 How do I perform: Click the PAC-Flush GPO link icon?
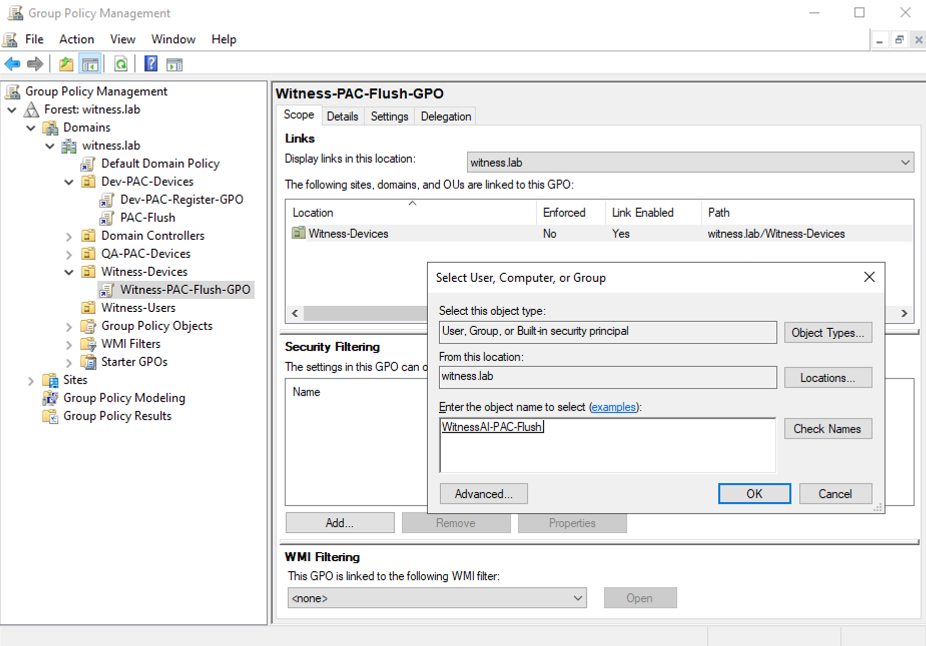pyautogui.click(x=107, y=218)
